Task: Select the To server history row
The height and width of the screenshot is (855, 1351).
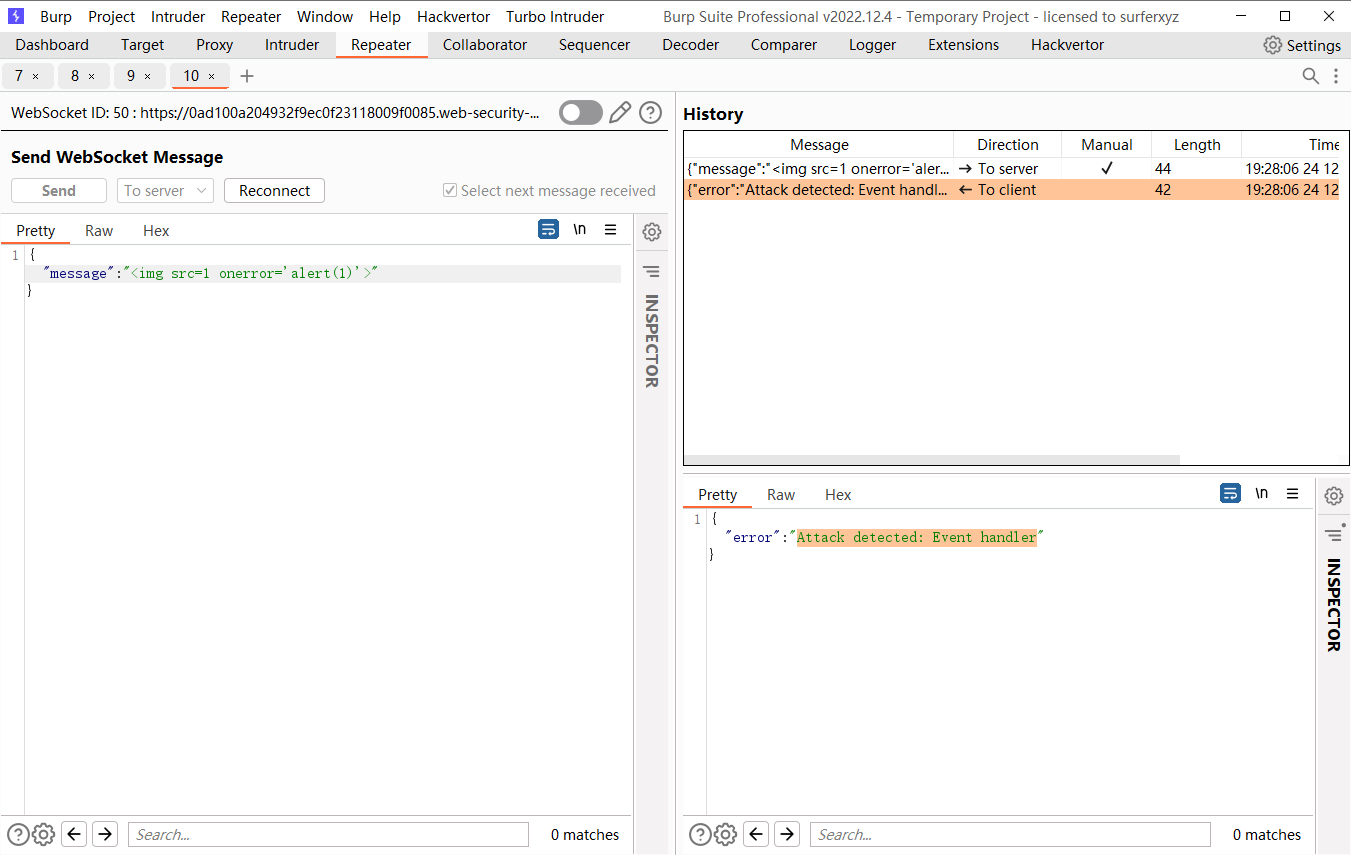Action: point(1012,169)
